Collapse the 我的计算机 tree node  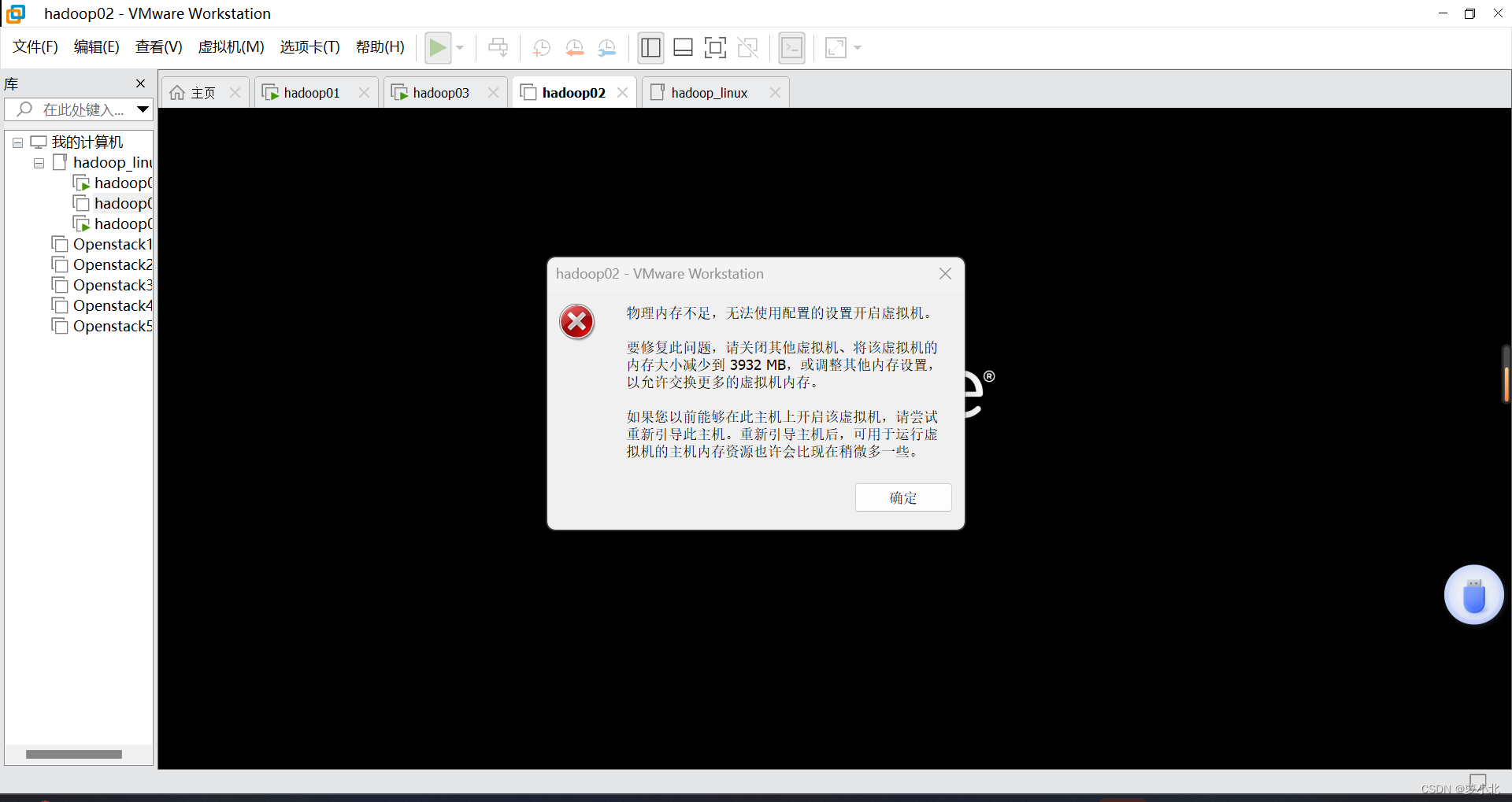coord(17,143)
